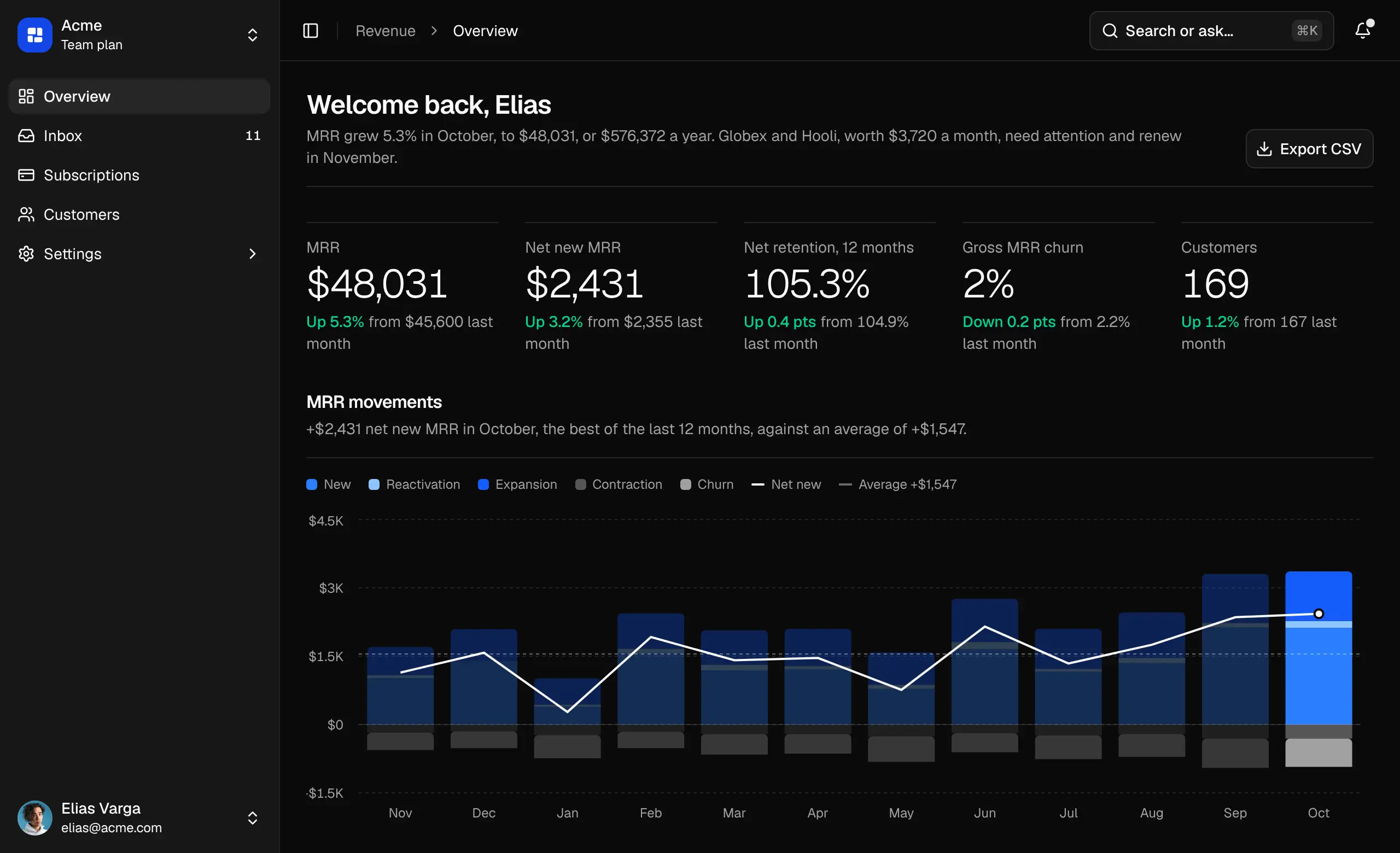Click the Settings gear icon

26,253
